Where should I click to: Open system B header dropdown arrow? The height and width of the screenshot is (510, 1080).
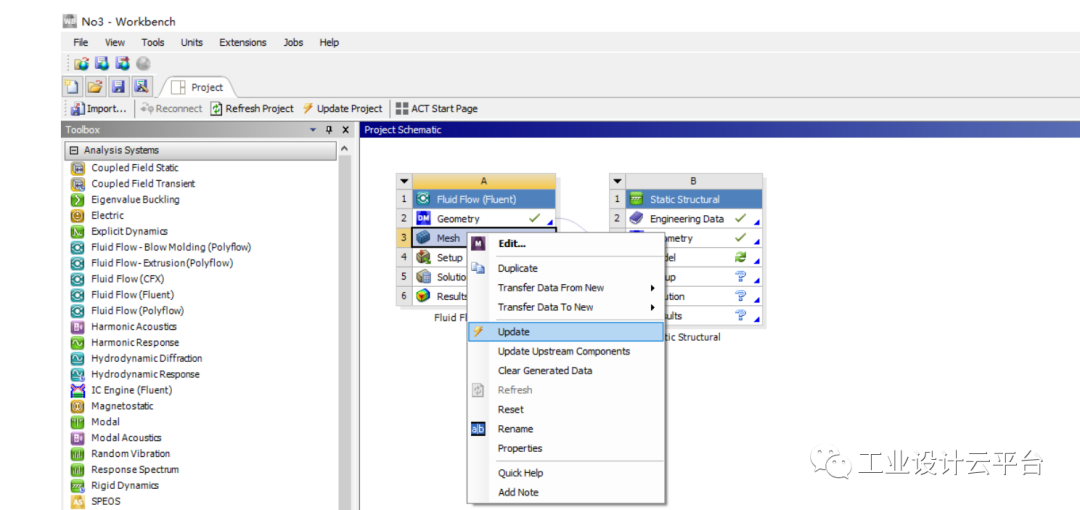pyautogui.click(x=617, y=181)
